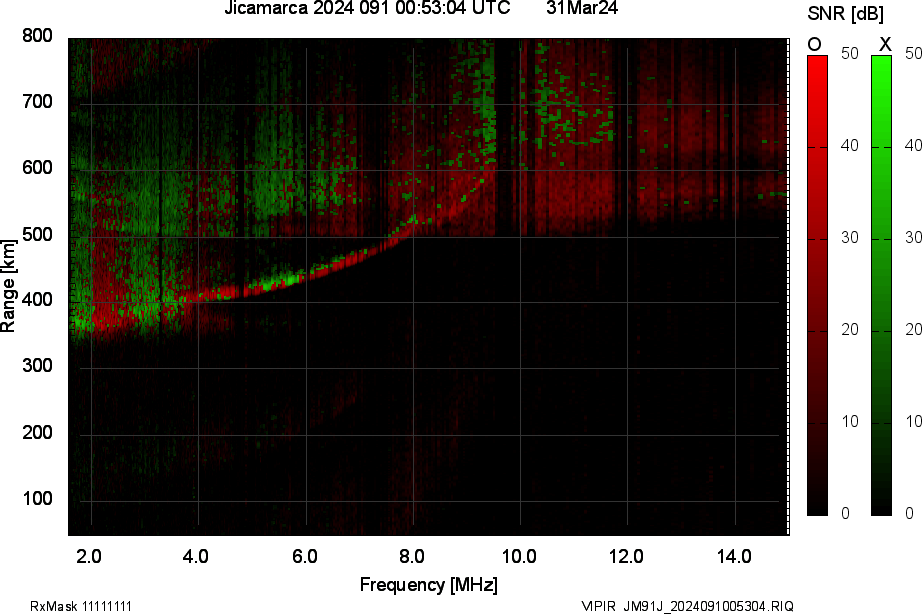Click the green X-mode SNR colorbar

[881, 285]
